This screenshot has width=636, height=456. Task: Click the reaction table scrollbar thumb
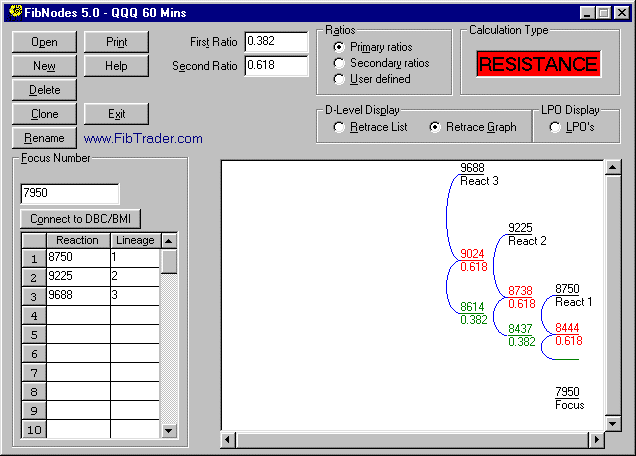[x=169, y=262]
